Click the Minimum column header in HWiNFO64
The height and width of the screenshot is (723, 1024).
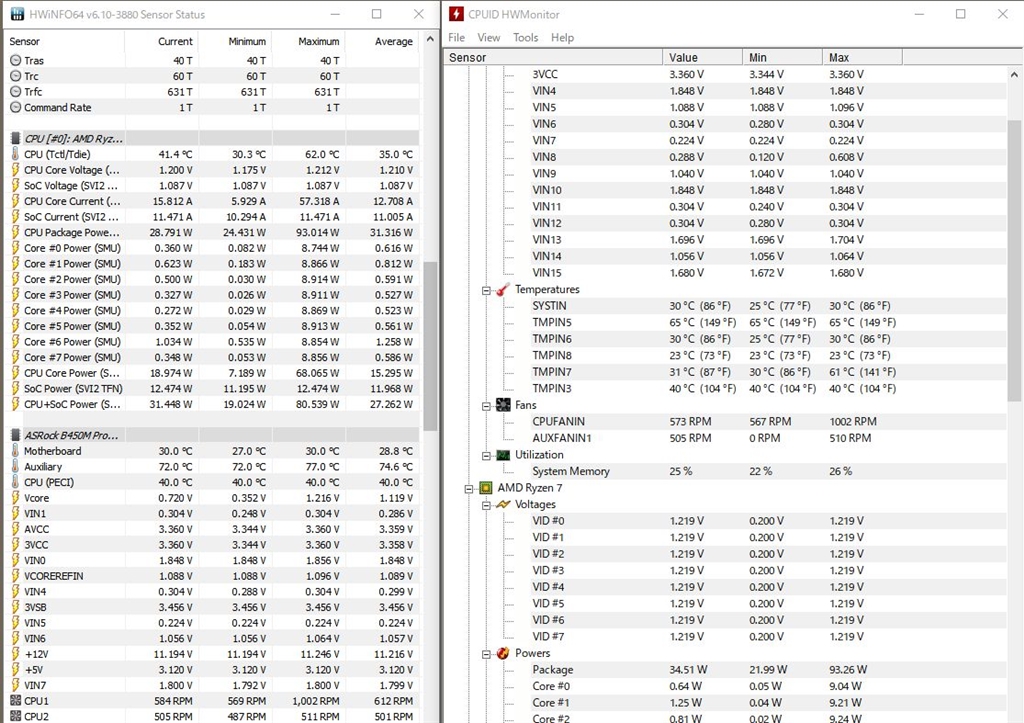[x=235, y=41]
